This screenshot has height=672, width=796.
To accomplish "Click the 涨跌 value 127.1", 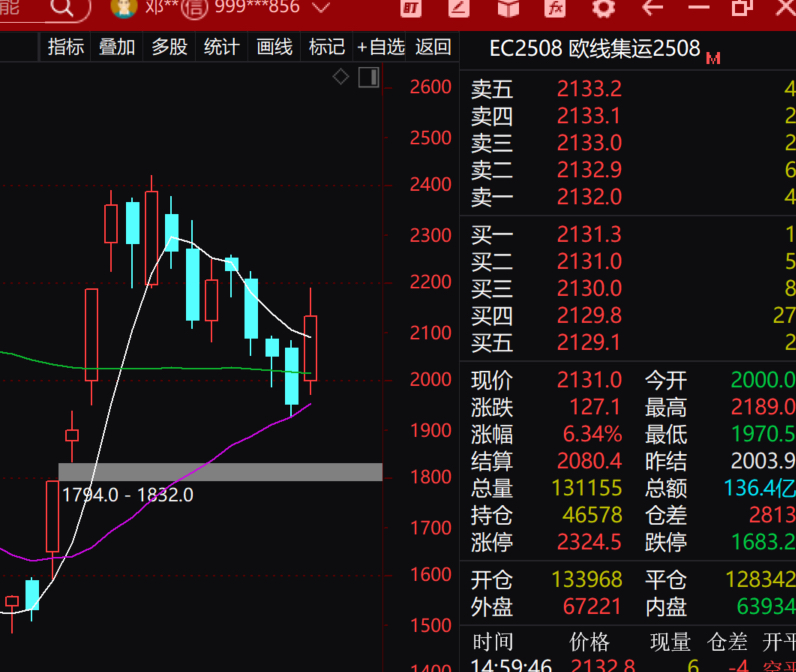I will click(x=594, y=407).
